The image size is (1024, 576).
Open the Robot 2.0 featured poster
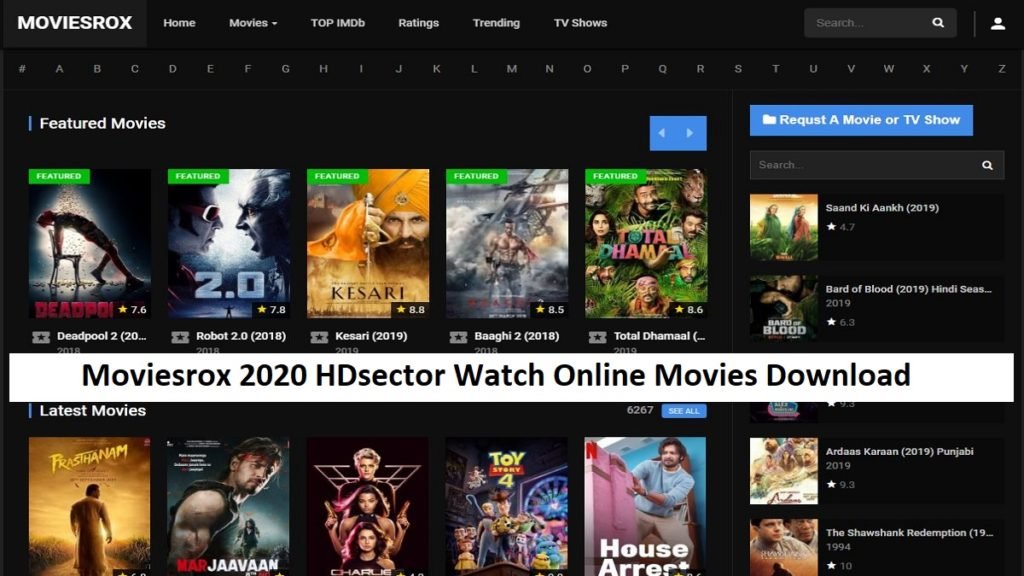(x=229, y=244)
